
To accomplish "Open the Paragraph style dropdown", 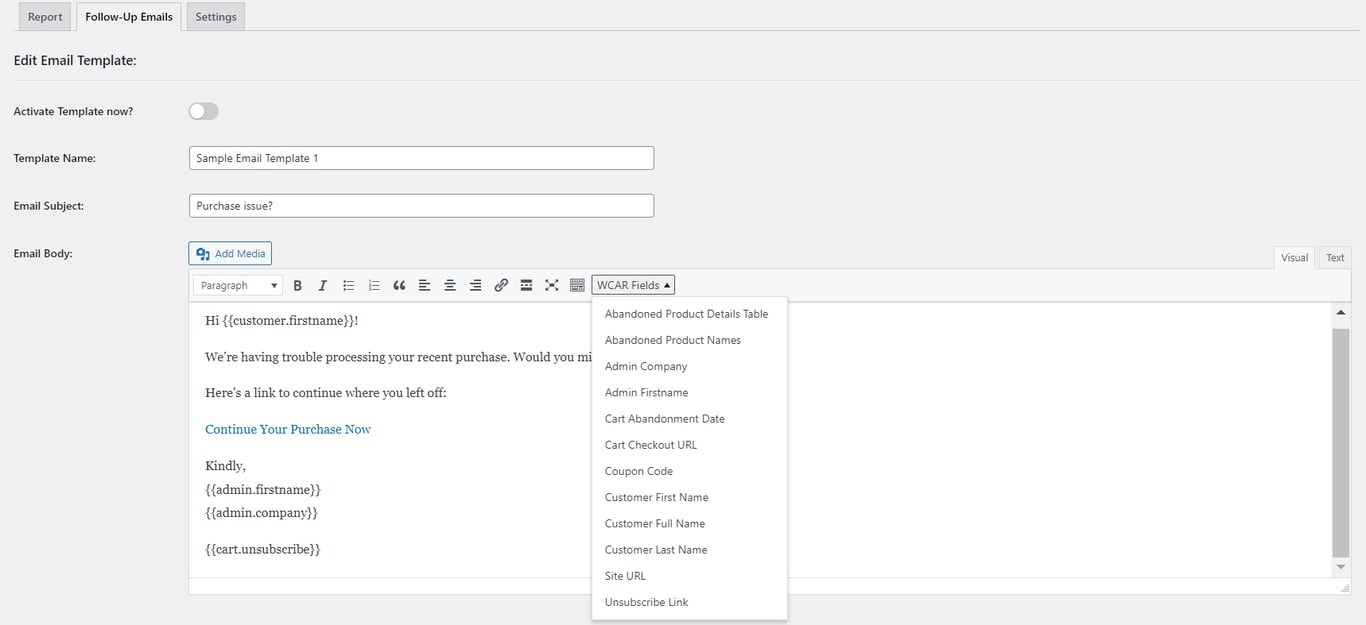I will (x=237, y=285).
